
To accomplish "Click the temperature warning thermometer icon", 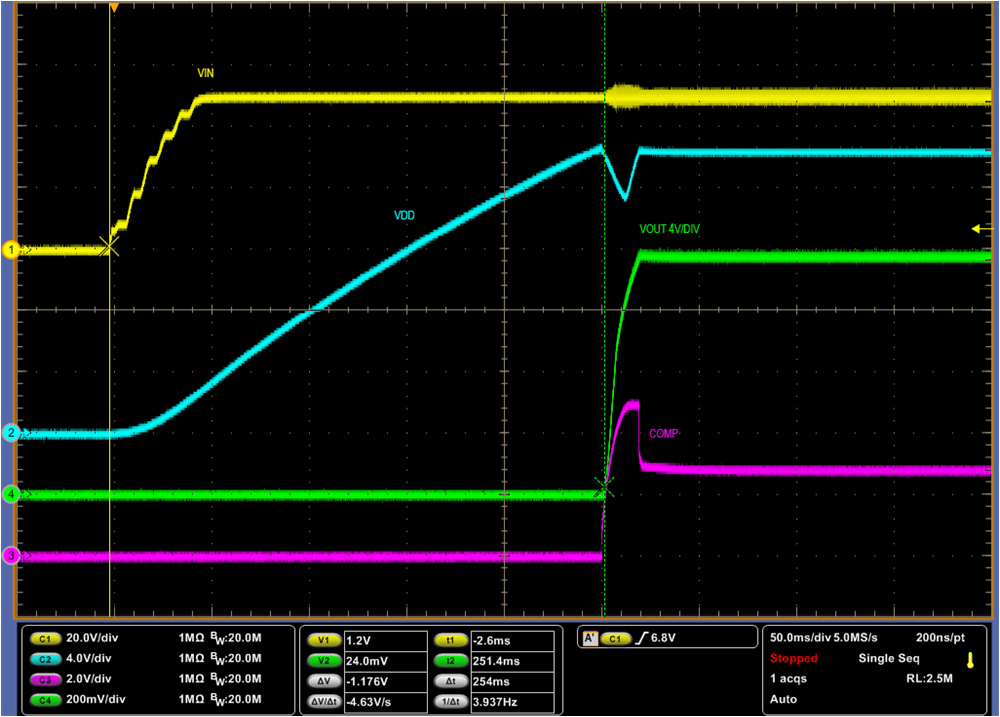I will pyautogui.click(x=969, y=660).
